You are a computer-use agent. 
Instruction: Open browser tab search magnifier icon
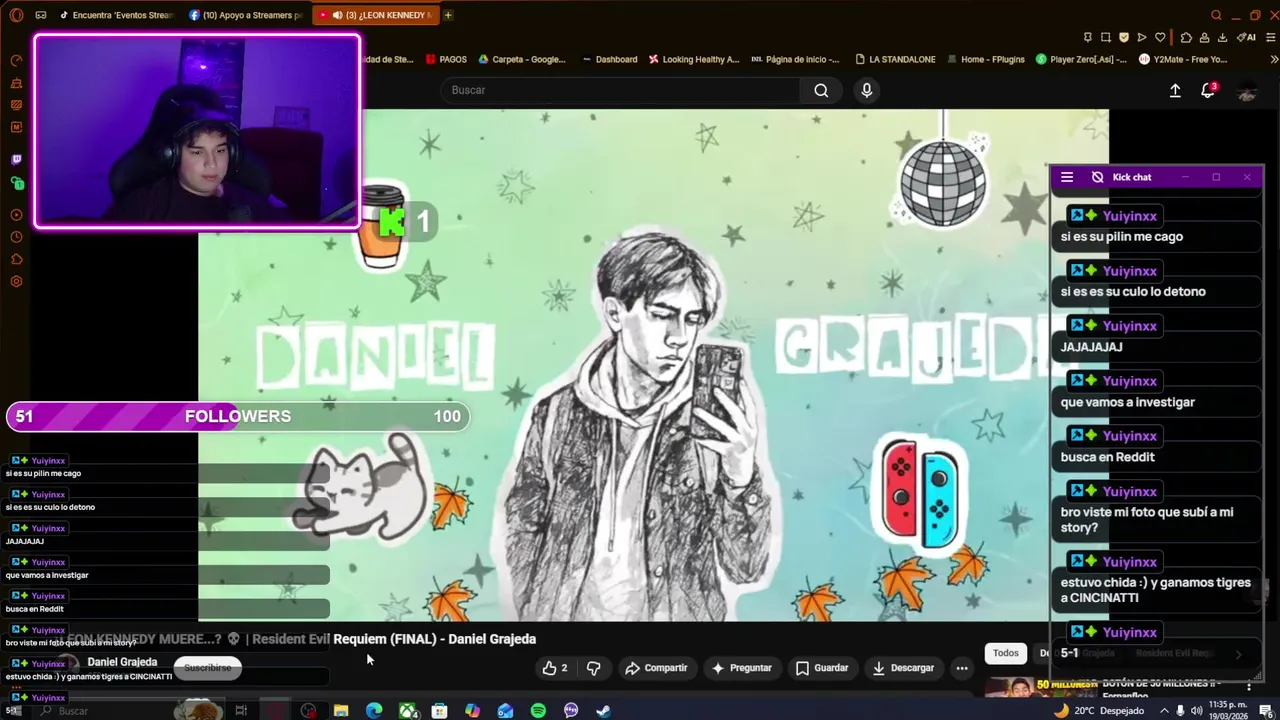tap(1216, 15)
